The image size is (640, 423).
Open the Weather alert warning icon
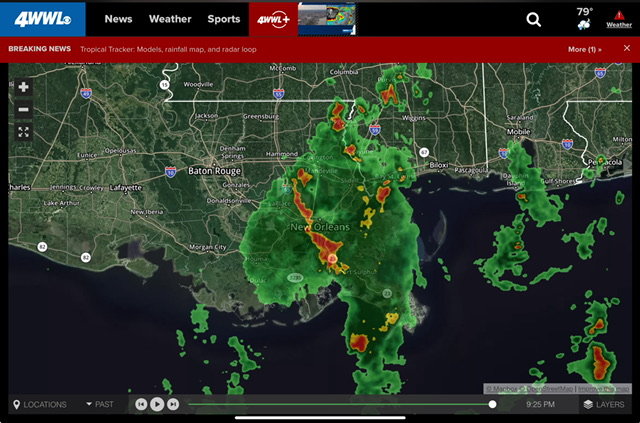coord(619,19)
